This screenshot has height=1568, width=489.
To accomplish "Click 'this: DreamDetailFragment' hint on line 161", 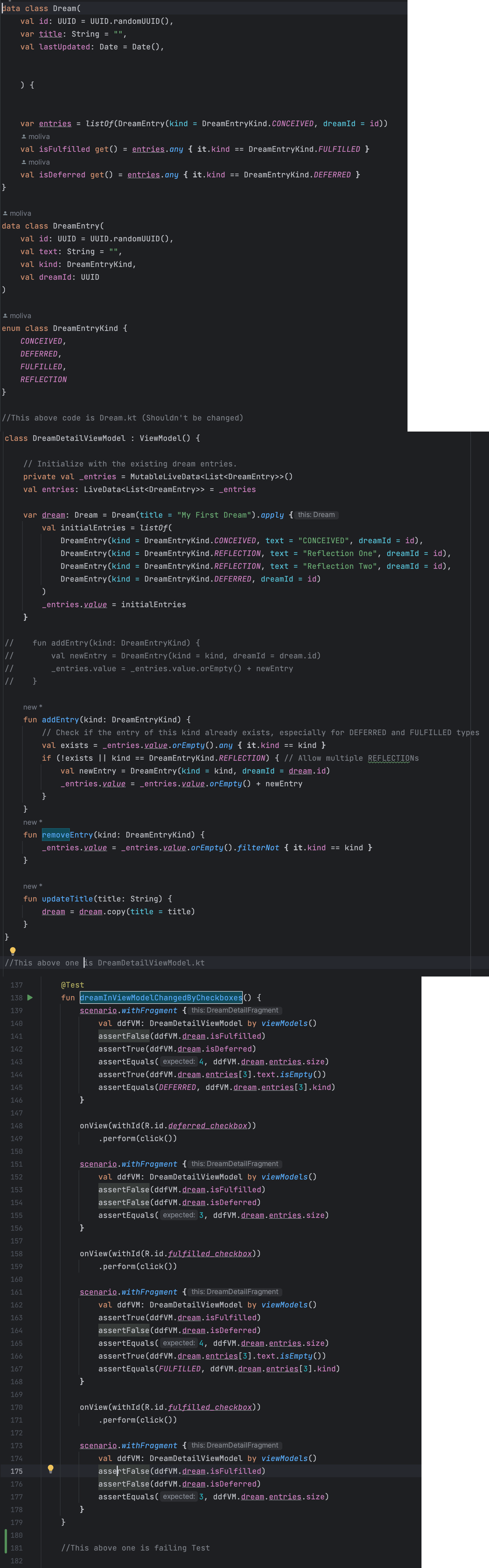I will point(235,1292).
